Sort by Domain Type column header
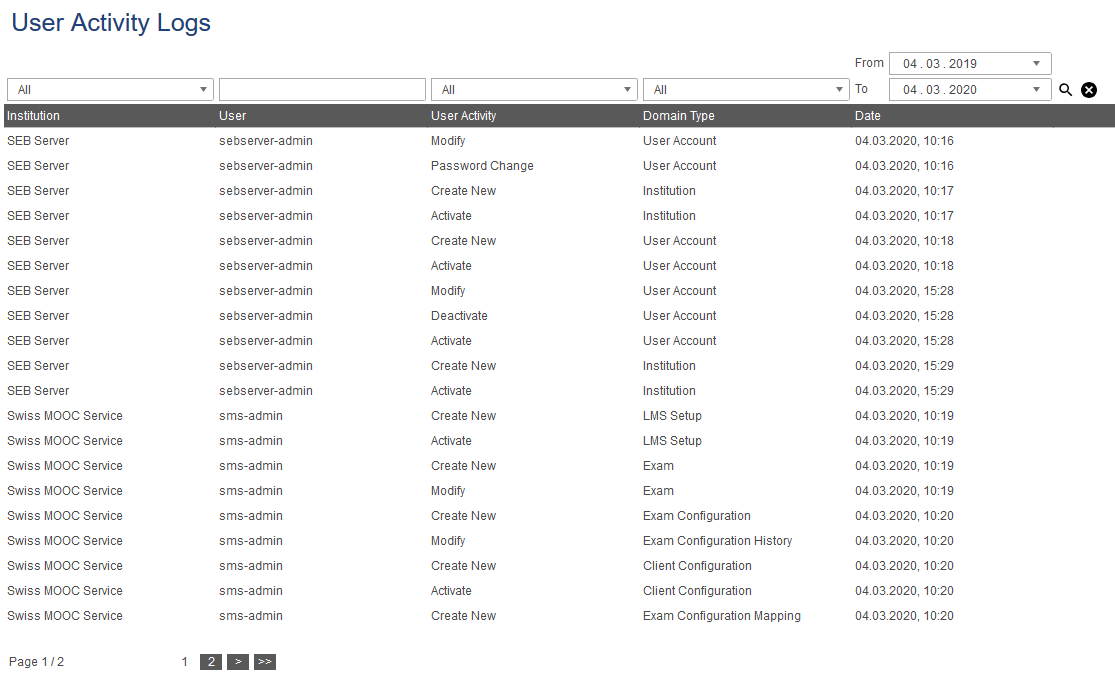This screenshot has width=1115, height=692. click(x=679, y=116)
